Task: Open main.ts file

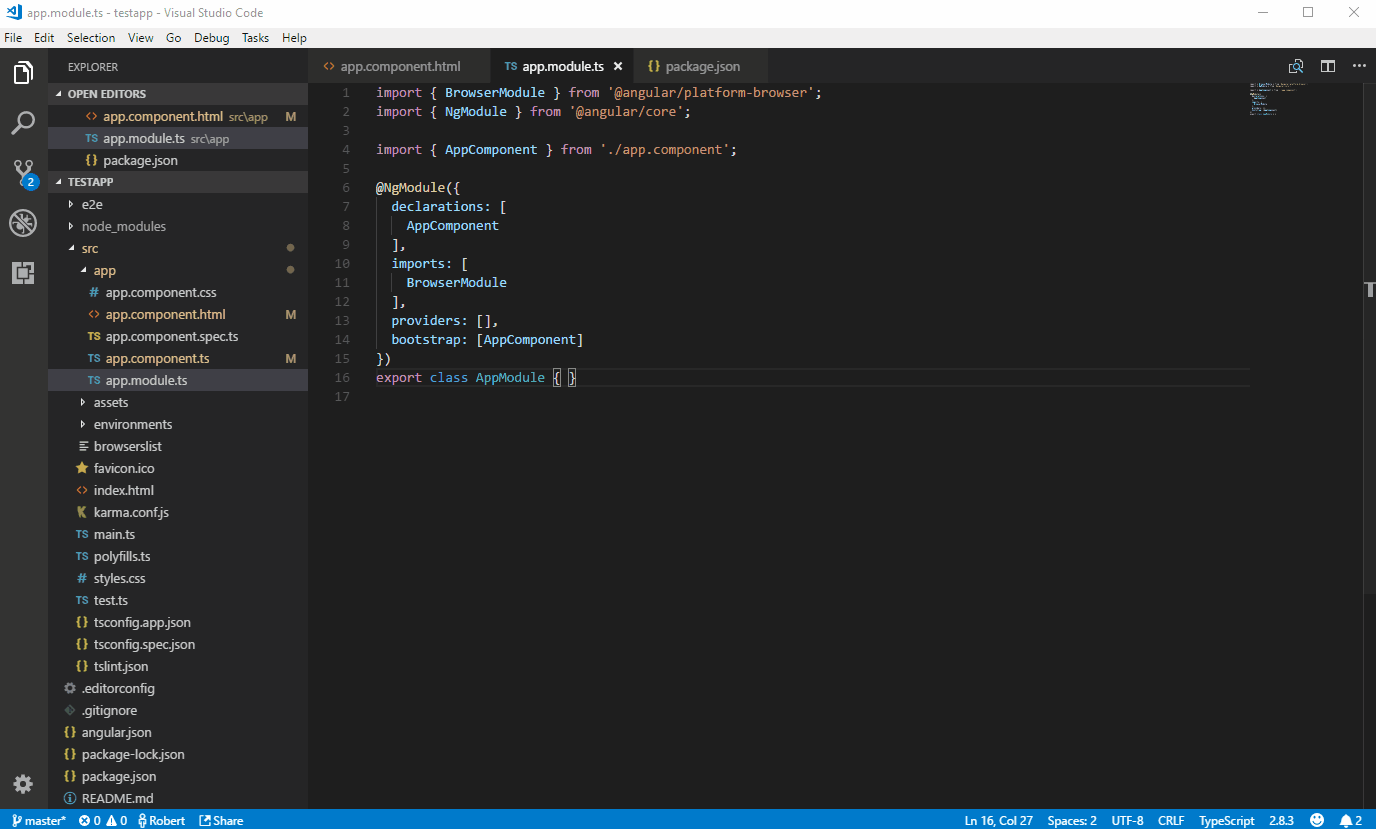Action: coord(178,534)
